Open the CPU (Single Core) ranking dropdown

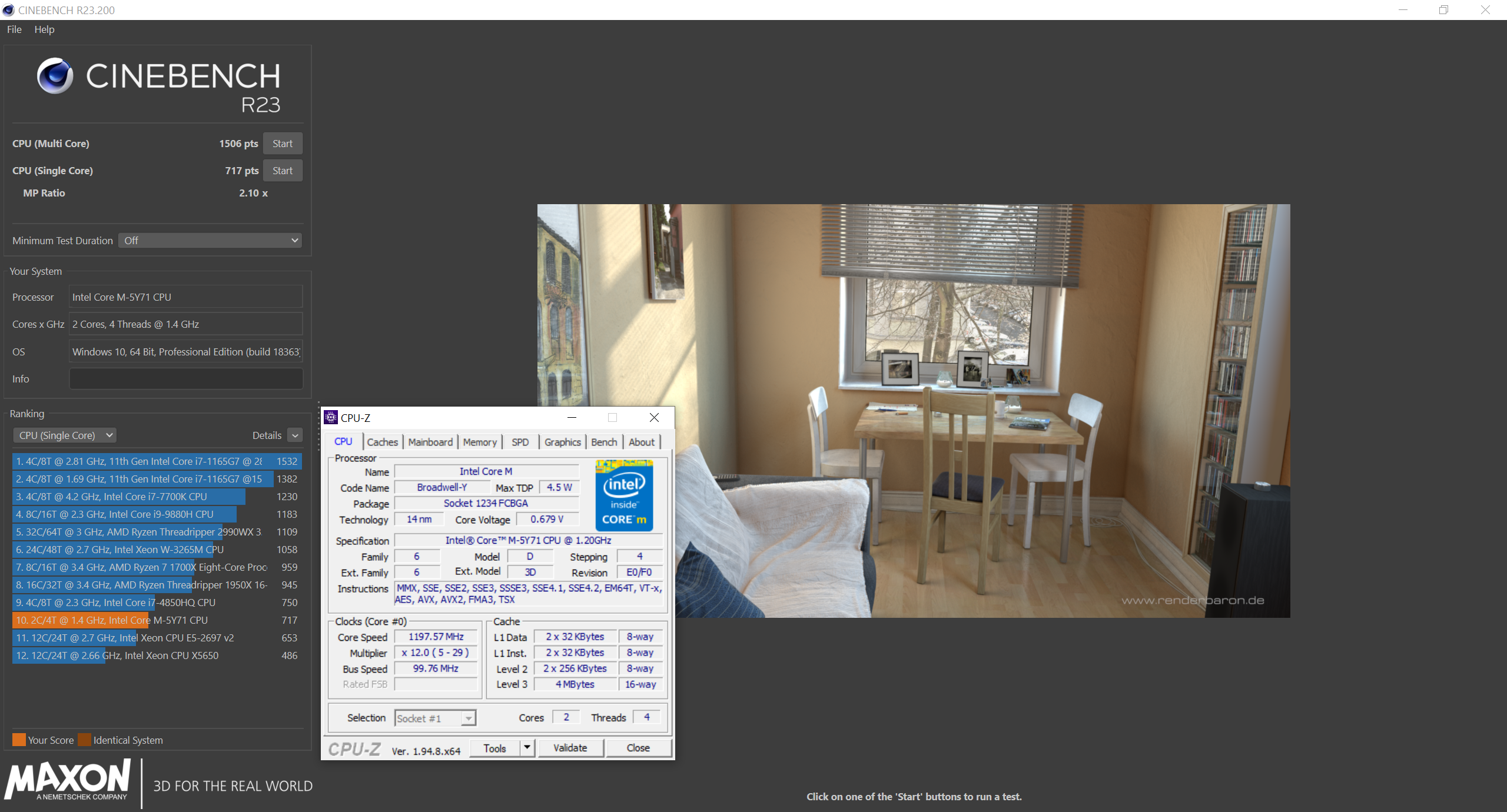click(x=65, y=435)
